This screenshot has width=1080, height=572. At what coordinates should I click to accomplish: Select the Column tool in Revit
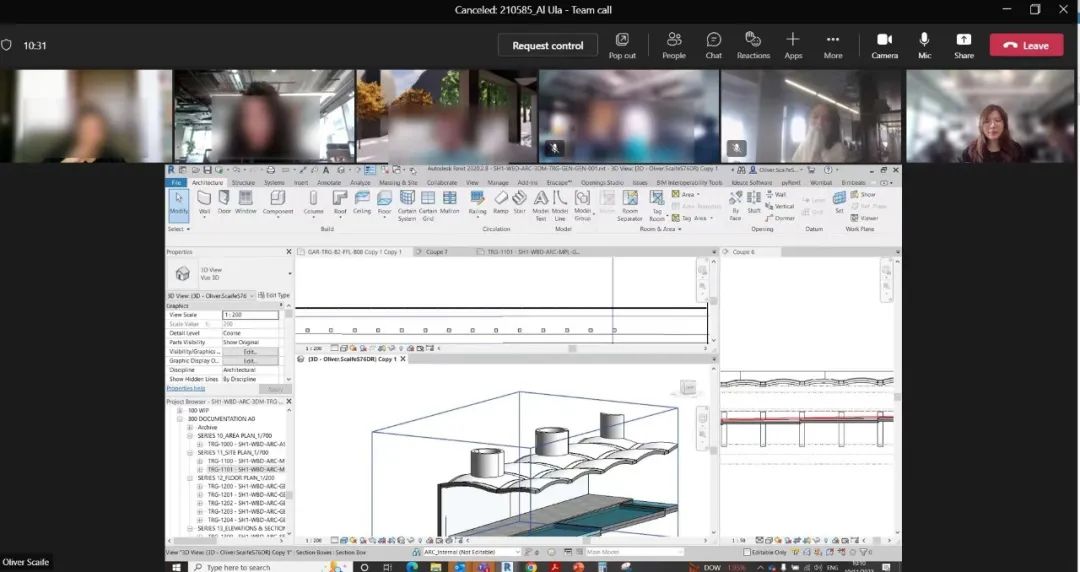click(x=313, y=203)
